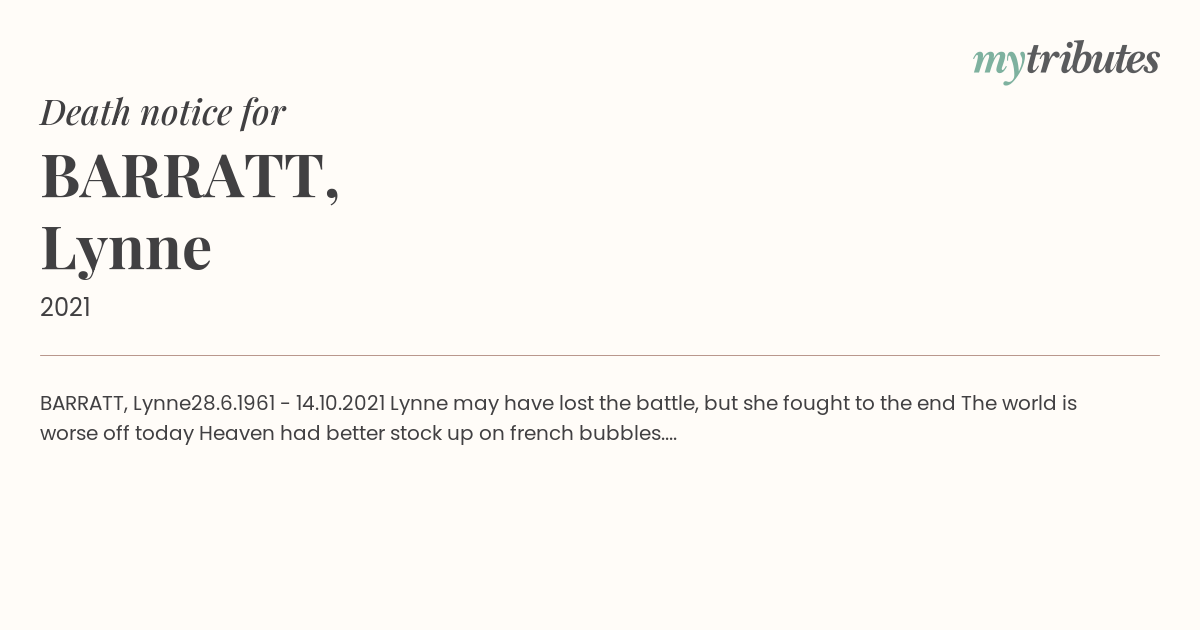Click the "Death notice for" italic heading

pyautogui.click(x=163, y=113)
